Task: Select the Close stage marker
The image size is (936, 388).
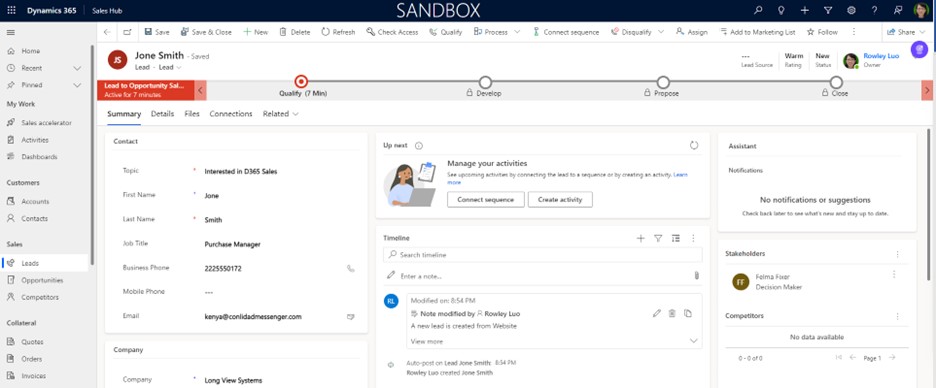Action: [836, 82]
